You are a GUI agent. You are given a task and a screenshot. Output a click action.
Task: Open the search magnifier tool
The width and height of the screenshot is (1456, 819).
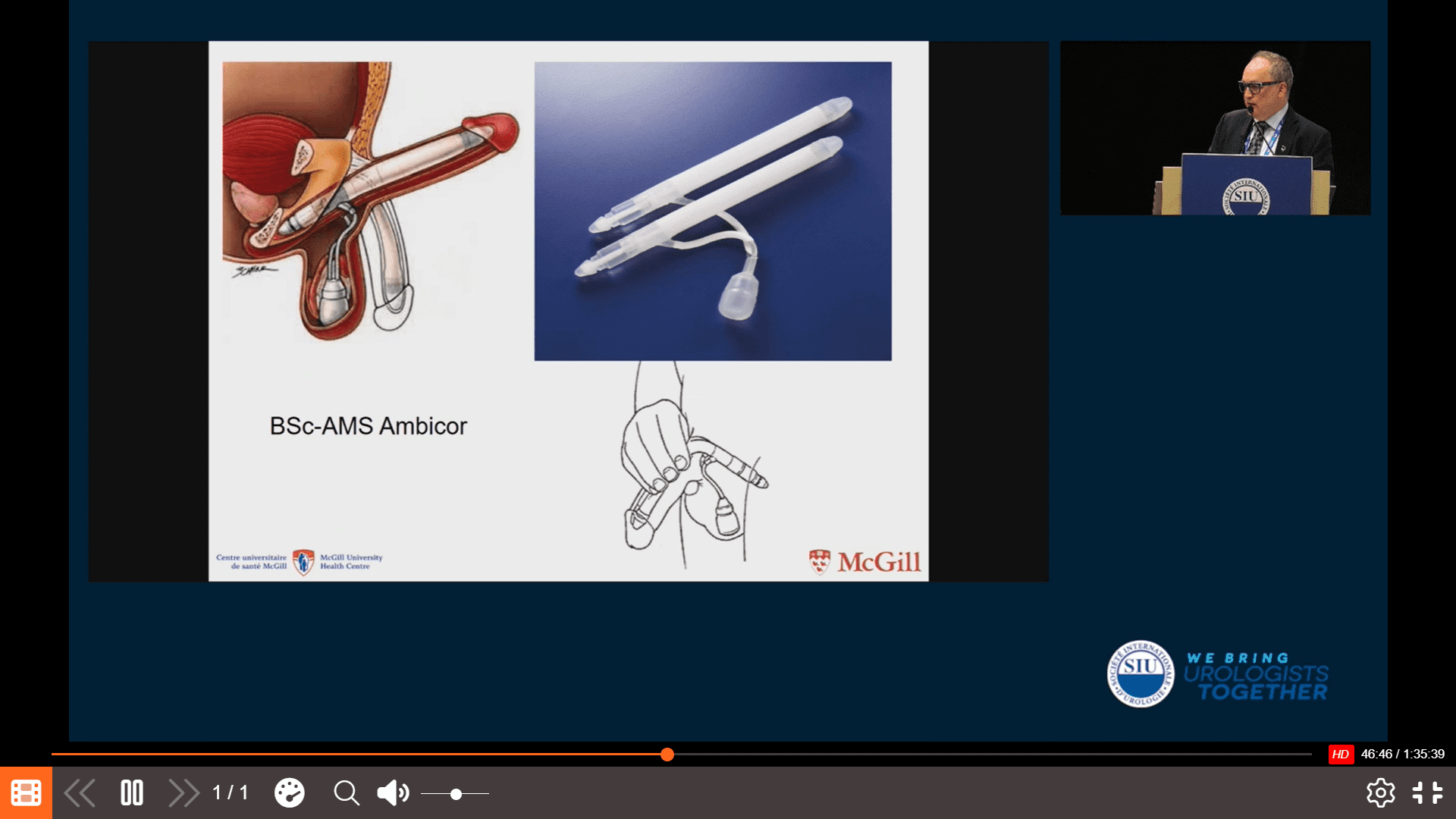[x=347, y=793]
